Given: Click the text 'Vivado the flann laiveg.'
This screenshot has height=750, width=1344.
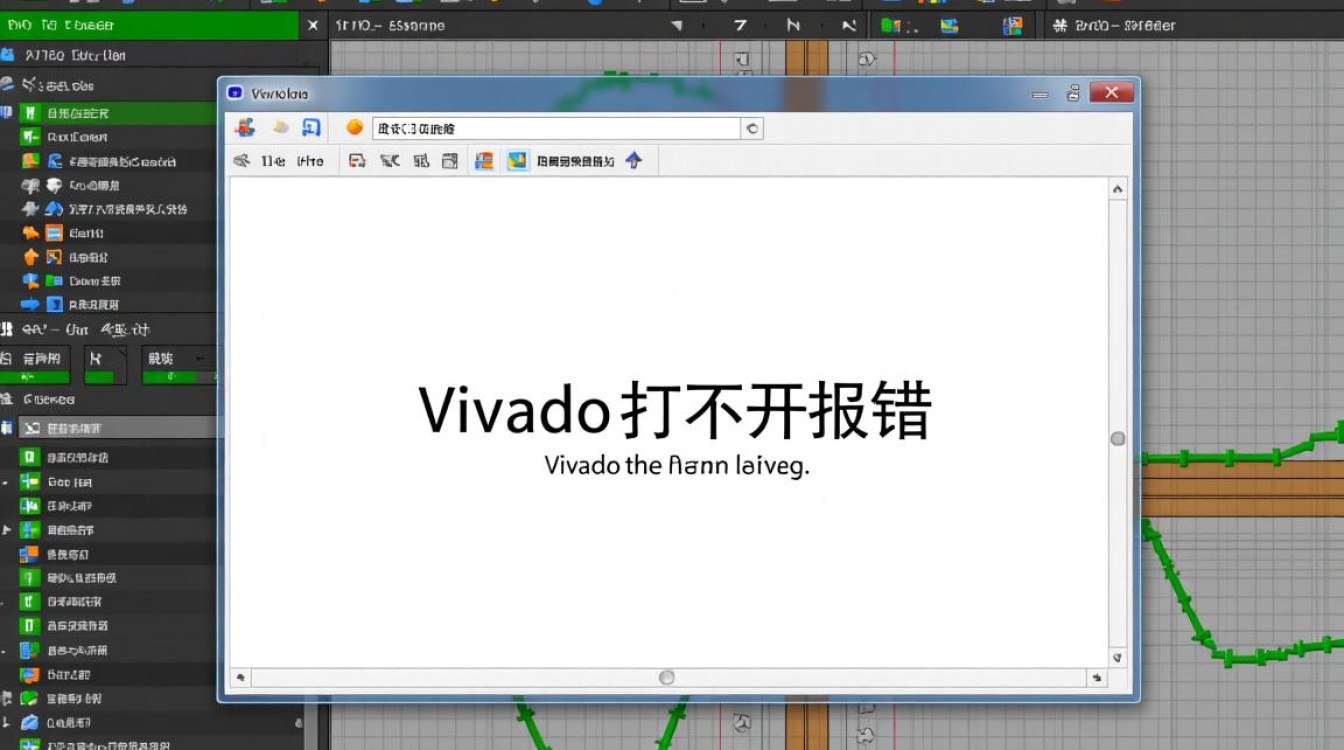Looking at the screenshot, I should pyautogui.click(x=677, y=466).
